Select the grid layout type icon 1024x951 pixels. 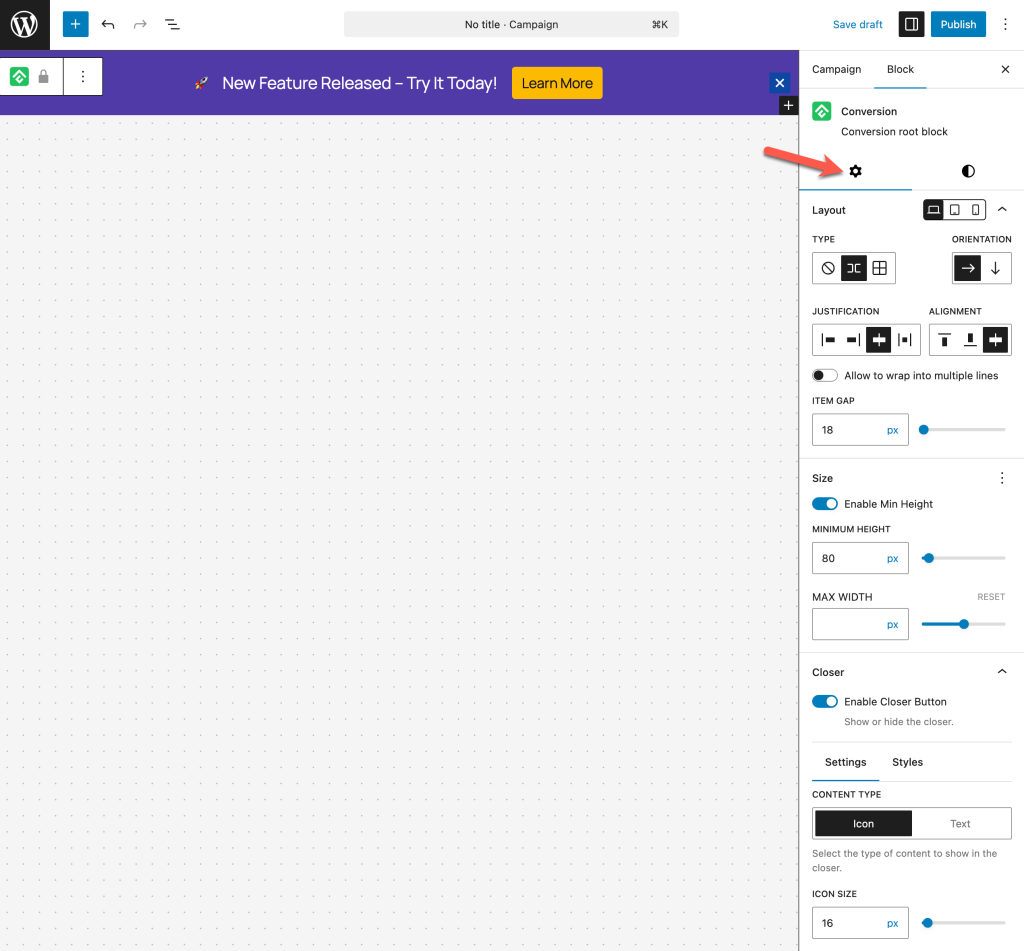pyautogui.click(x=880, y=268)
